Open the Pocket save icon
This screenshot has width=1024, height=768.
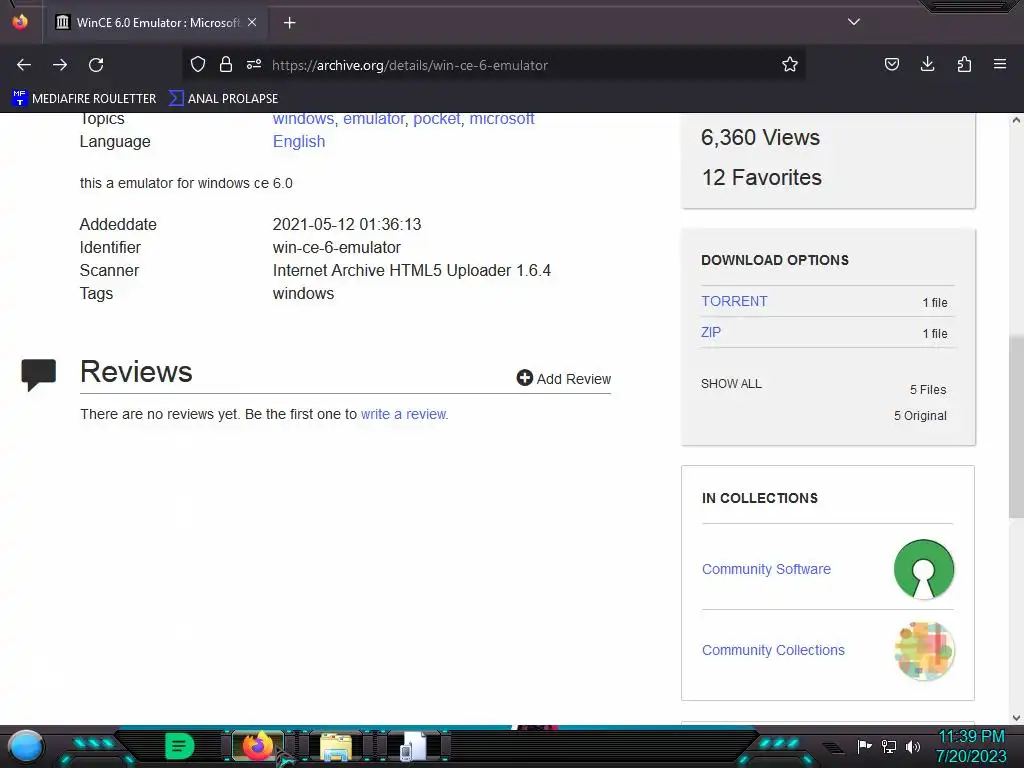[891, 64]
